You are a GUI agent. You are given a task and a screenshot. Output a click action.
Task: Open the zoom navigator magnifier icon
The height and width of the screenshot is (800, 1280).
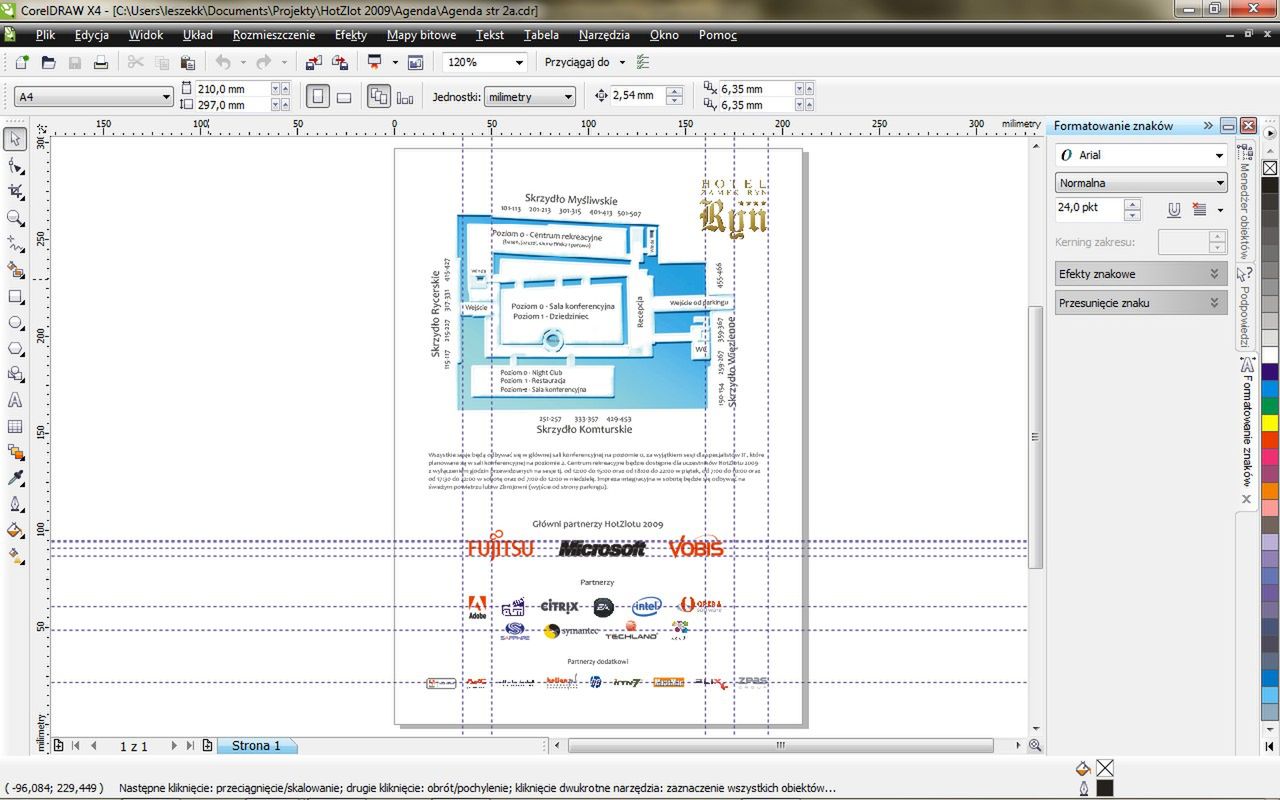pyautogui.click(x=1035, y=745)
